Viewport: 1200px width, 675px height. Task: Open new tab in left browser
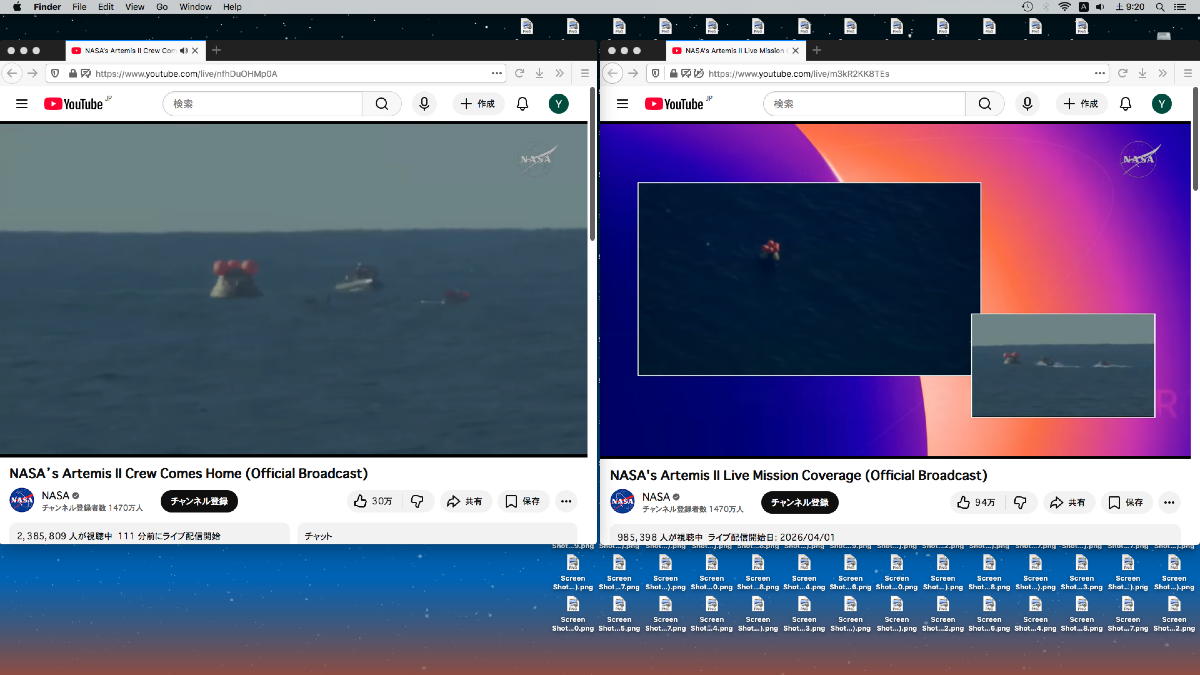(216, 50)
